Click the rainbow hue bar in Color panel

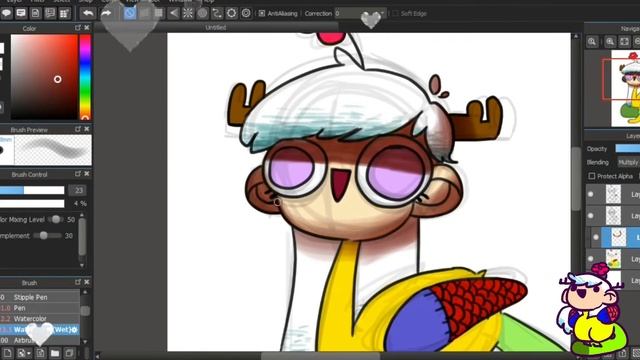[x=85, y=77]
